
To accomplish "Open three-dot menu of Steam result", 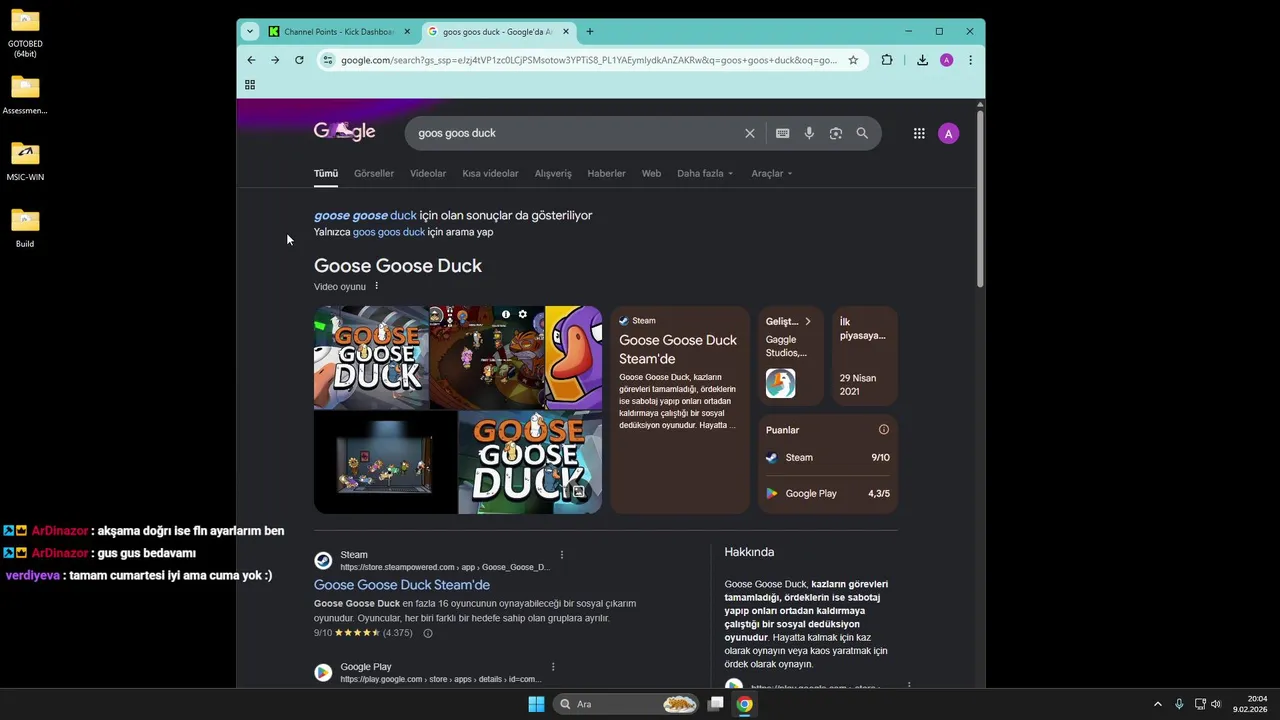I will (562, 555).
